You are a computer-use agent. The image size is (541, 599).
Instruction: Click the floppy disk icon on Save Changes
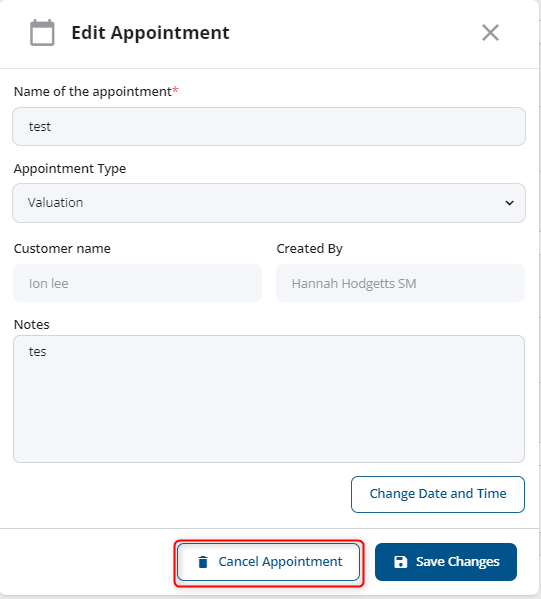pyautogui.click(x=400, y=562)
